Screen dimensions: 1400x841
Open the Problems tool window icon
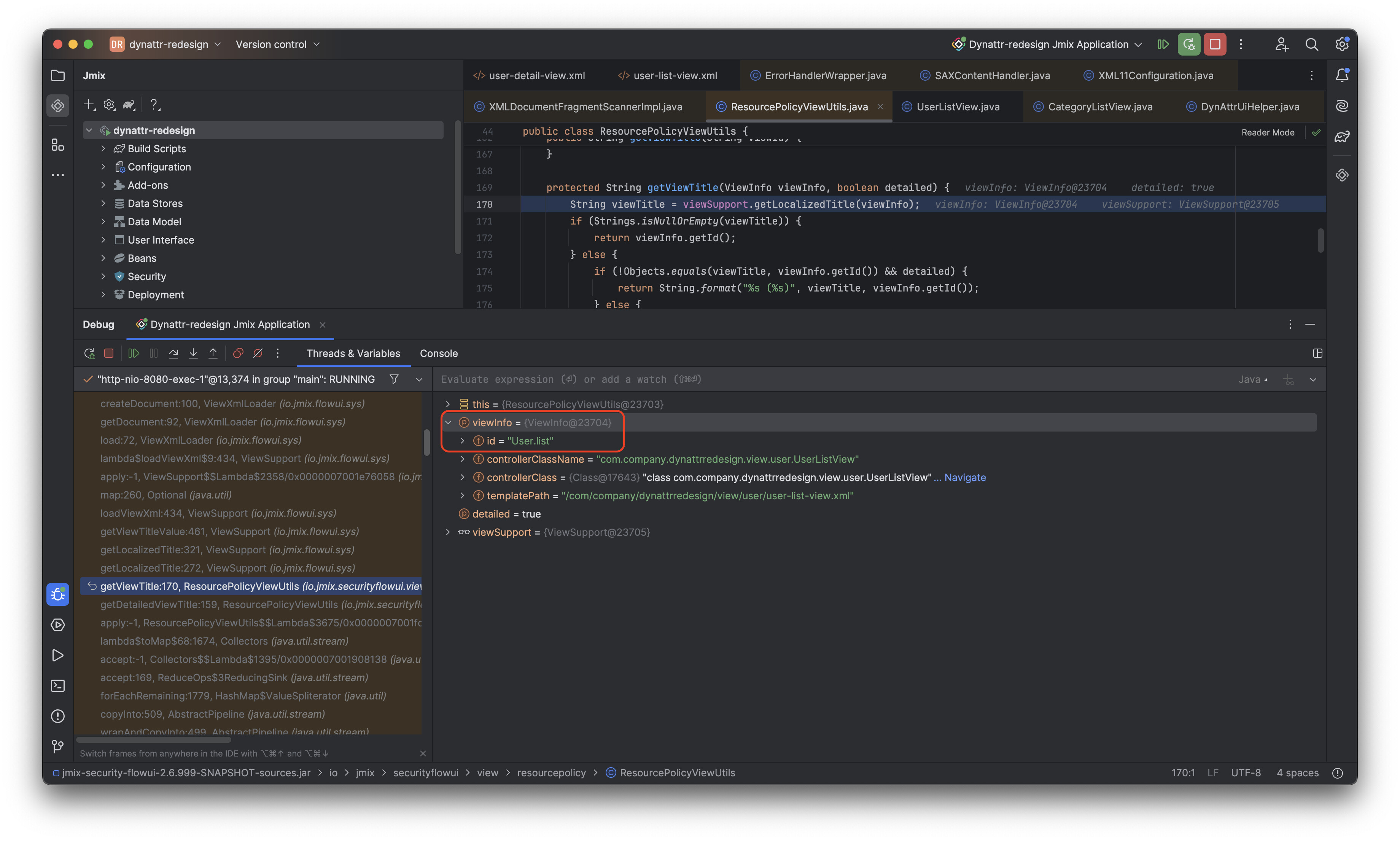(x=58, y=716)
